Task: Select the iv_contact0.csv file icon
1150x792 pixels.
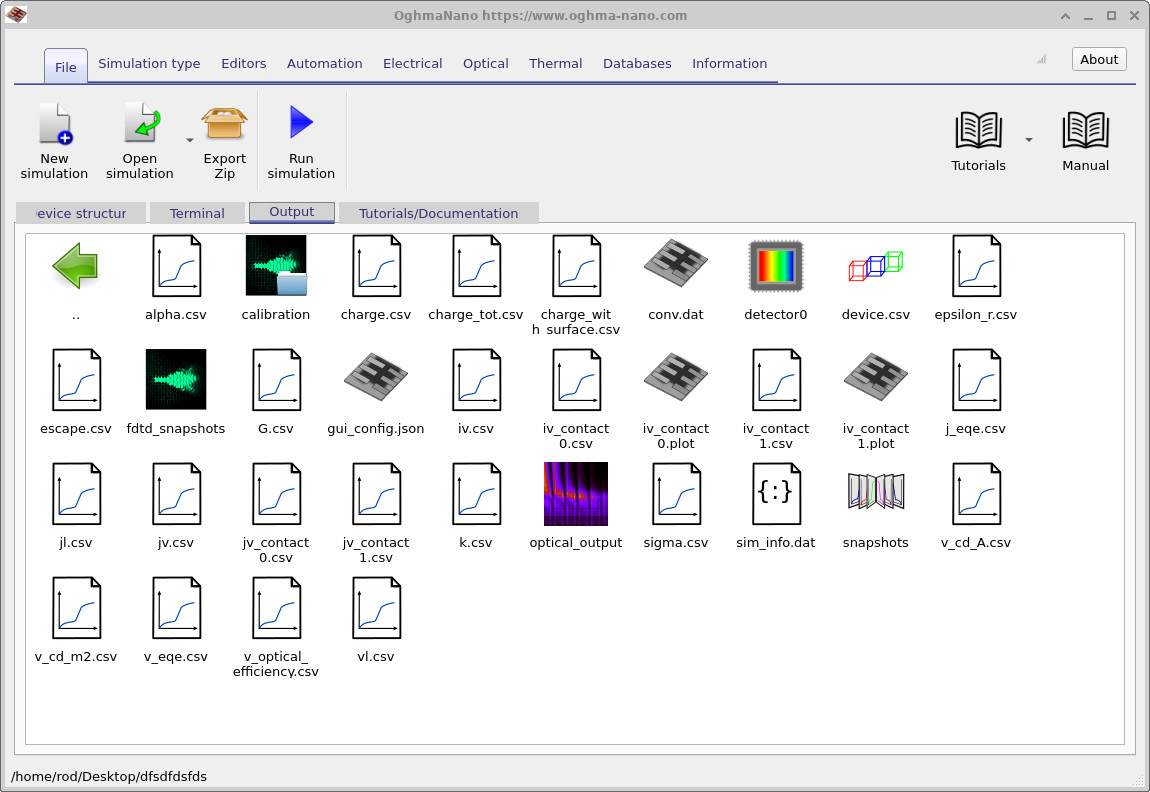Action: tap(576, 380)
